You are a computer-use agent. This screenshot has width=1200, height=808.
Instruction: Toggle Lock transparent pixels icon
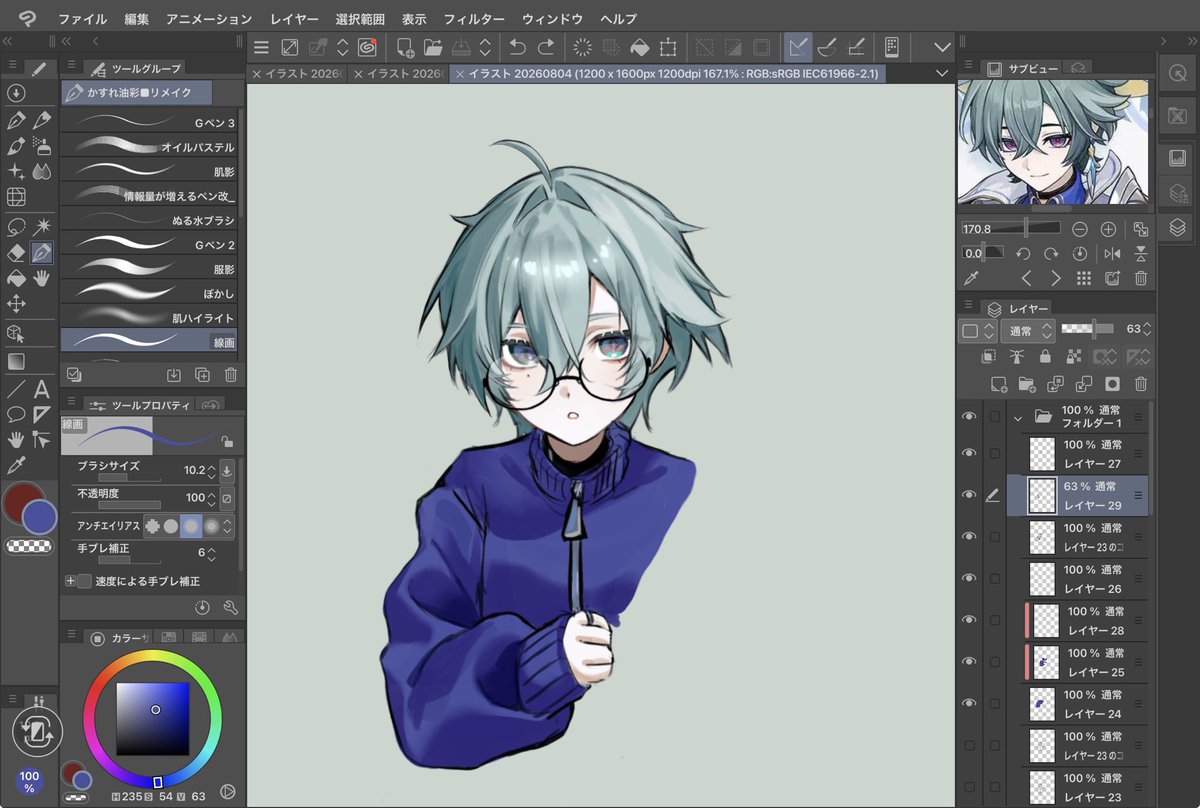tap(1073, 356)
